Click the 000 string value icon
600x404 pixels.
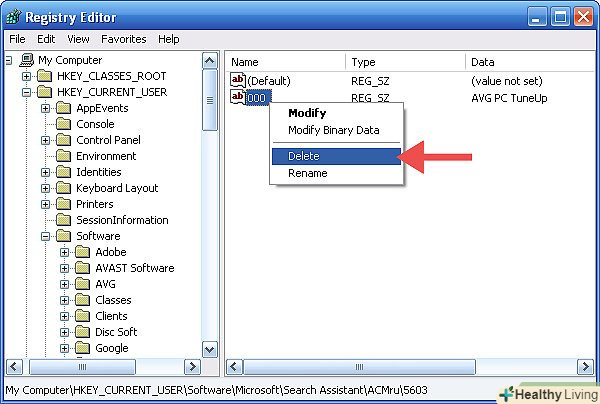point(238,97)
